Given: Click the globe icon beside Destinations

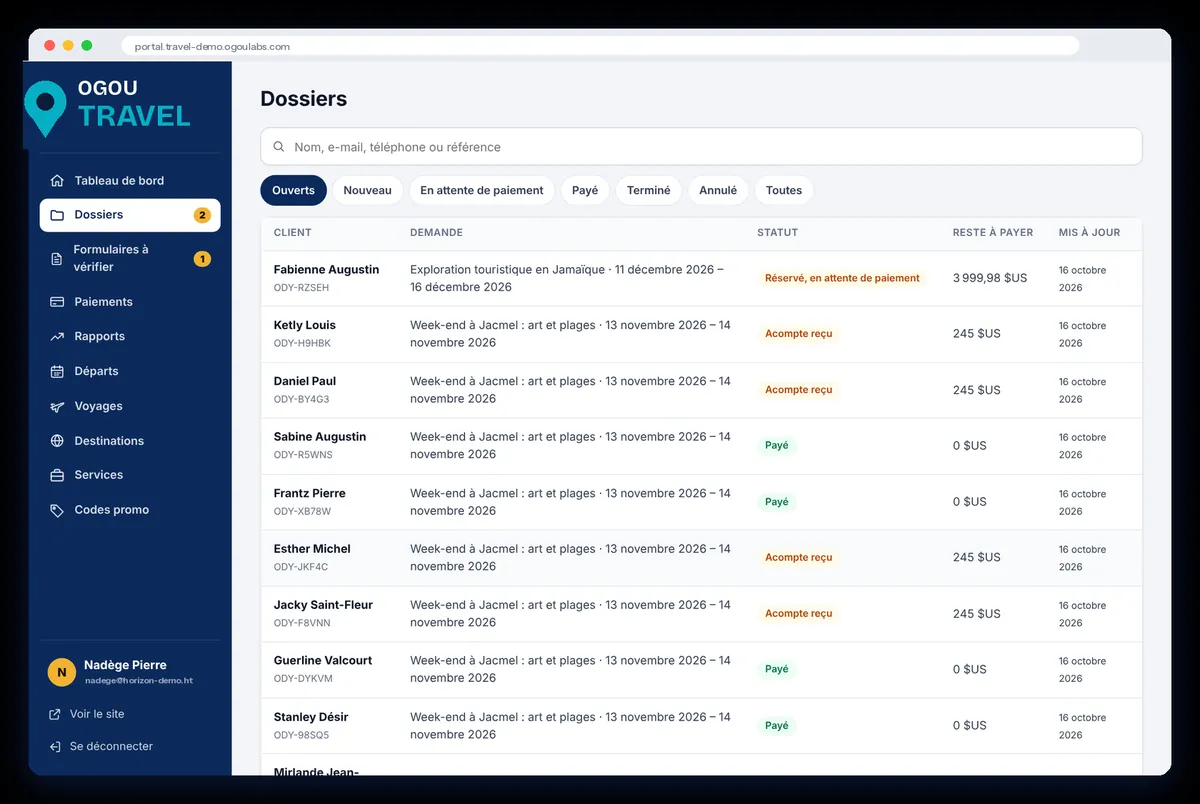Looking at the screenshot, I should point(57,441).
